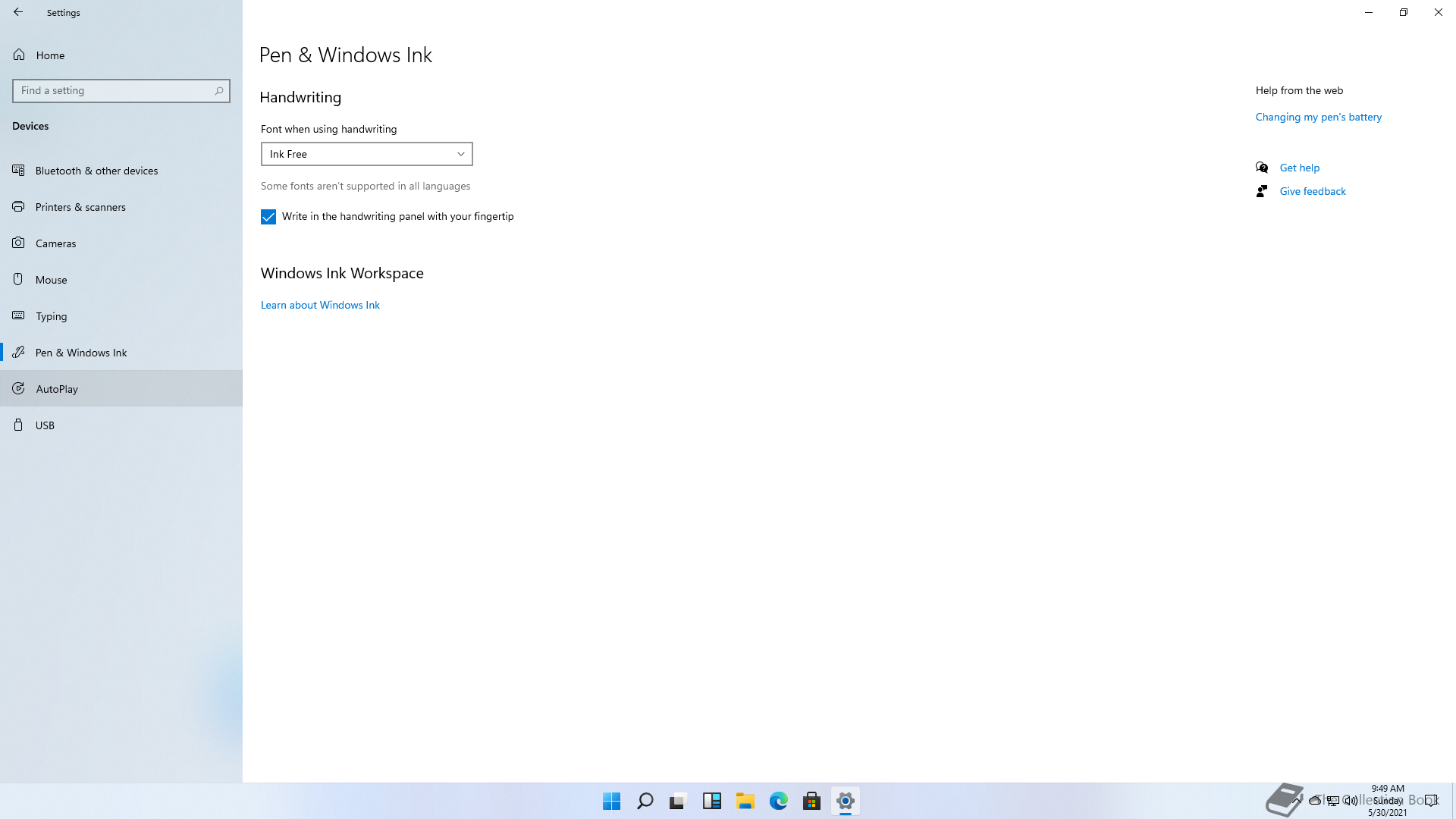The image size is (1456, 819).
Task: Click the Give feedback person icon
Action: (1262, 191)
